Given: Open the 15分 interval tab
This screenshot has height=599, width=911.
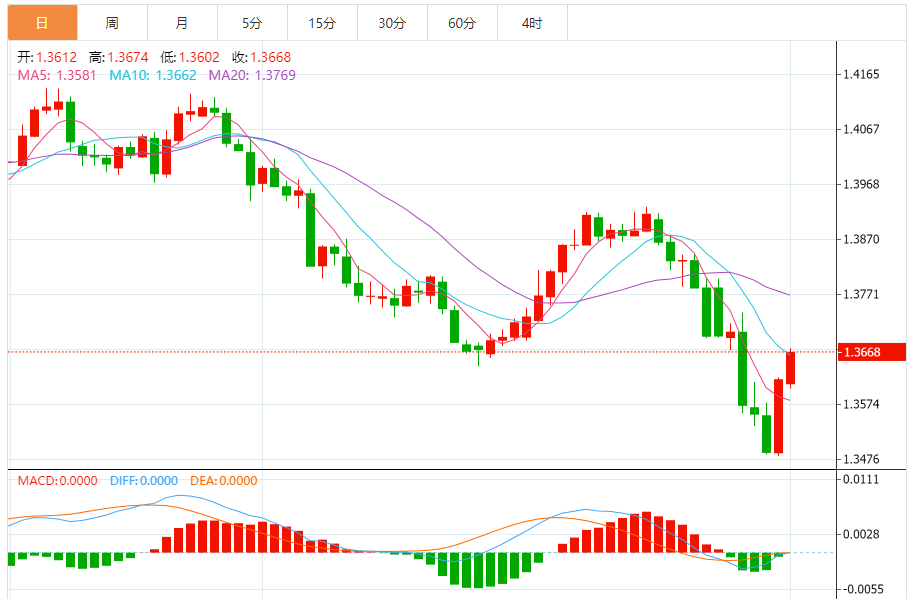Looking at the screenshot, I should tap(322, 23).
